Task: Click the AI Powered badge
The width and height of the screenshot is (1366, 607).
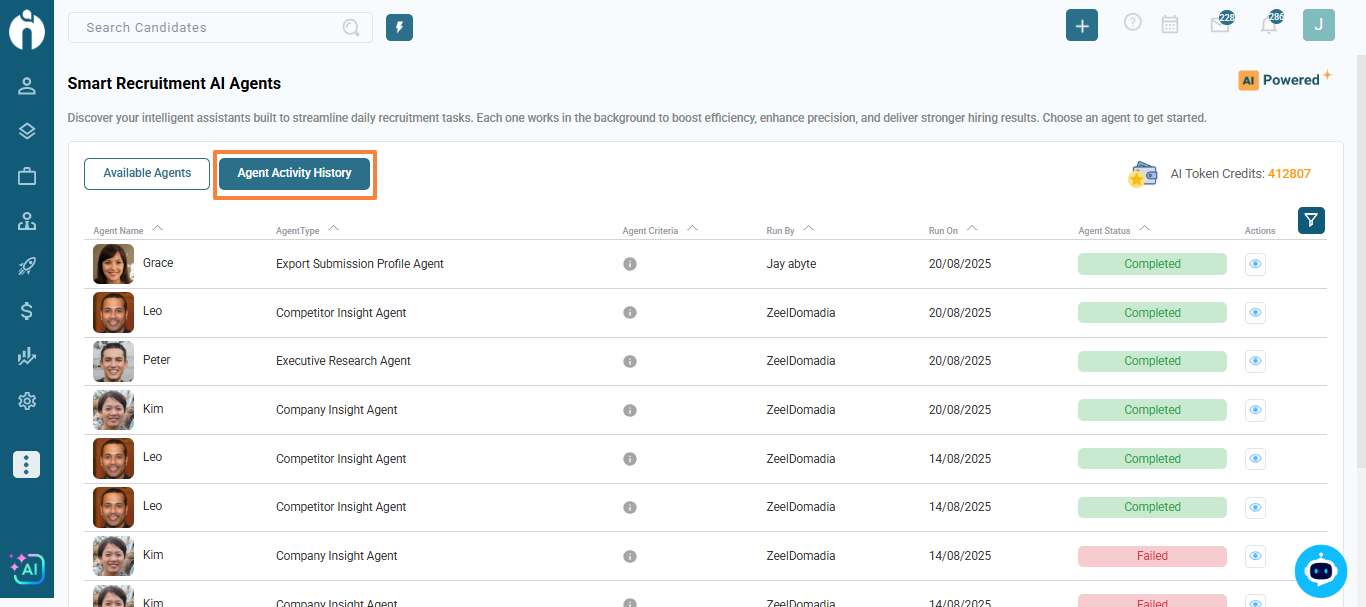Action: pyautogui.click(x=1284, y=79)
